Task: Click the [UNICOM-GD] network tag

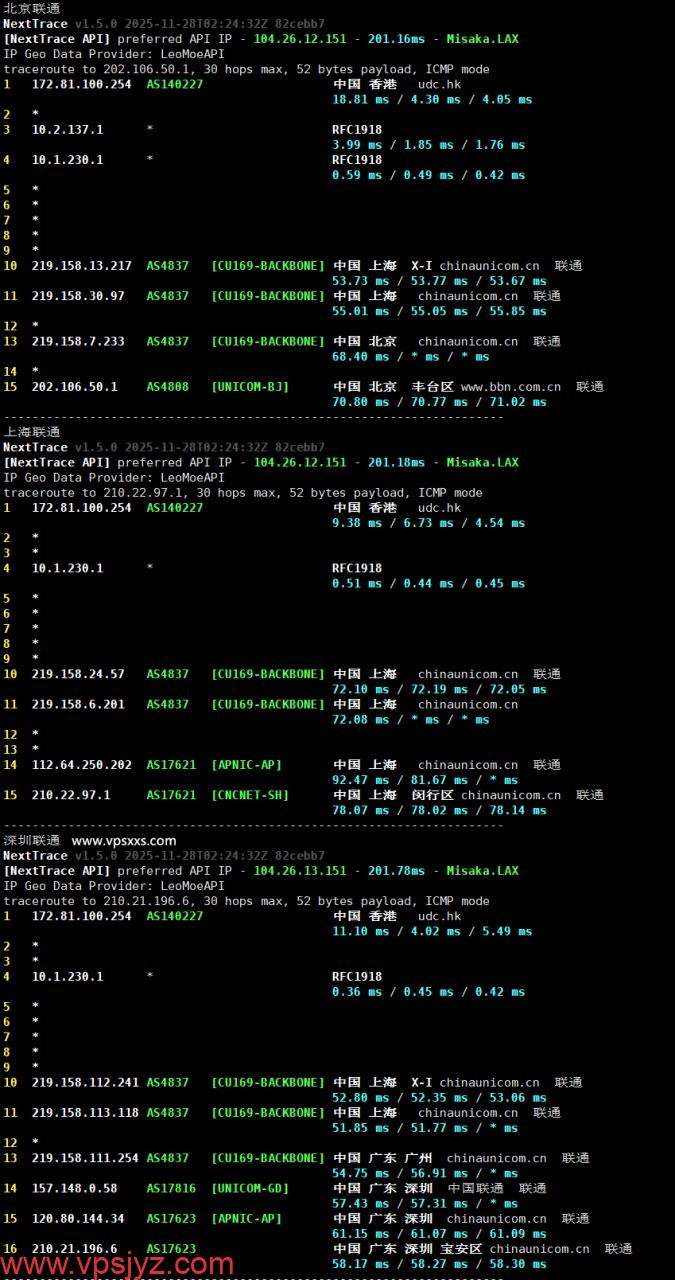Action: 250,1189
